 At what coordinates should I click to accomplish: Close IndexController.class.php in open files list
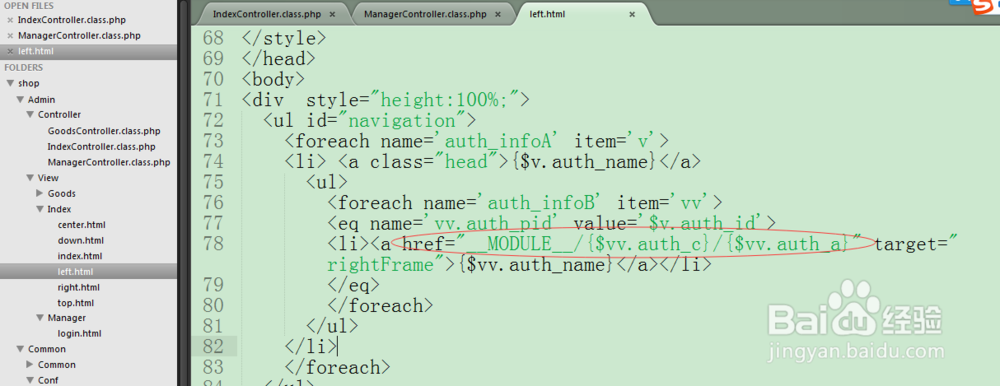[x=10, y=20]
